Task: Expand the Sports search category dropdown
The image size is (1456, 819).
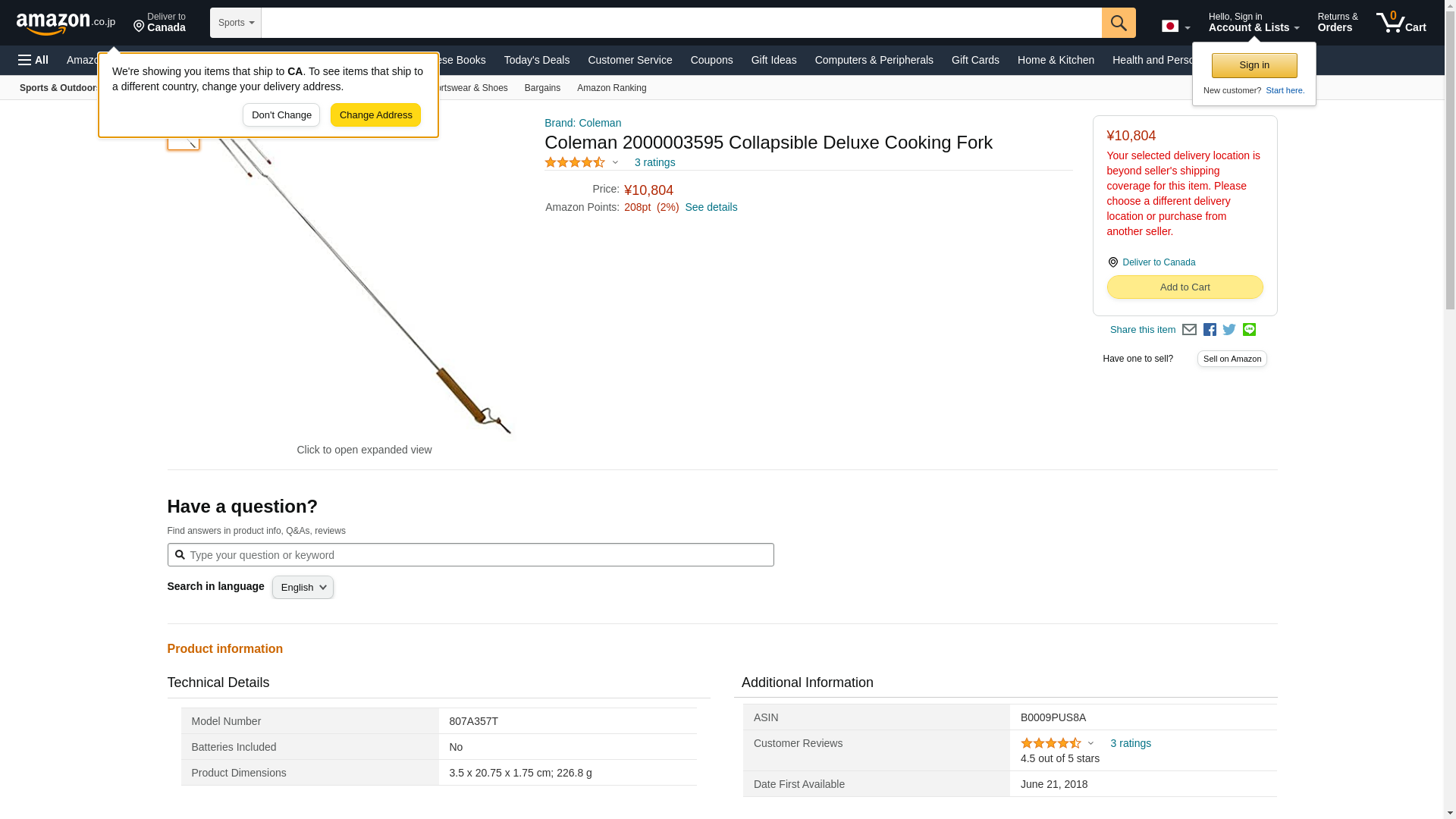Action: tap(236, 23)
